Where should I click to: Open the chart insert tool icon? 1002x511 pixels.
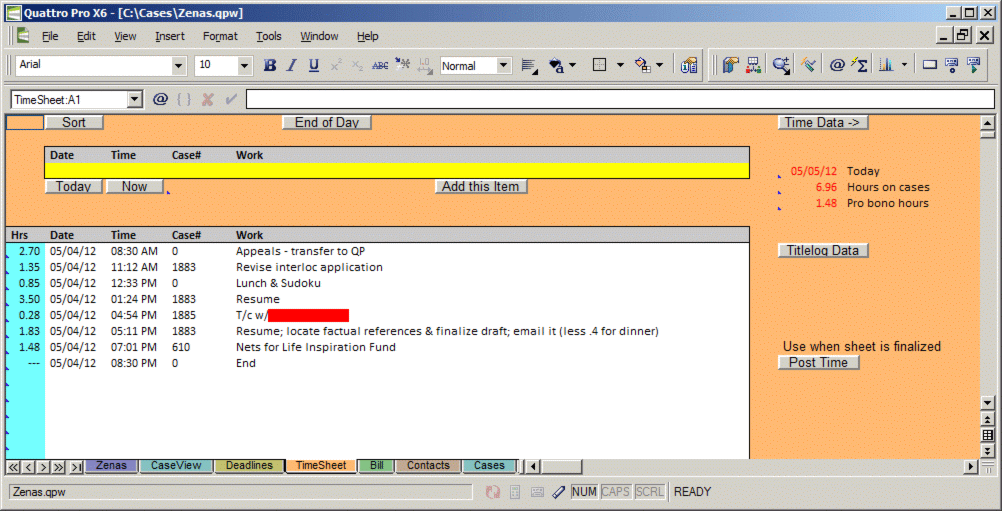tap(886, 66)
